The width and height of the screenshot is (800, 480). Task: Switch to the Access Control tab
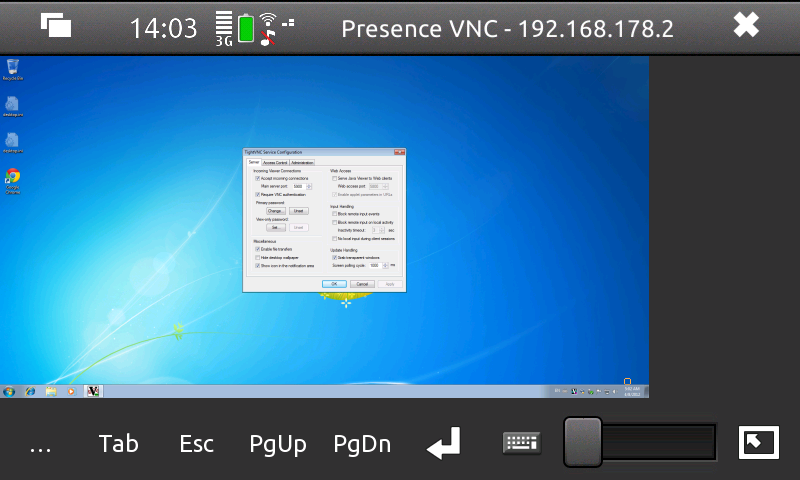[275, 162]
